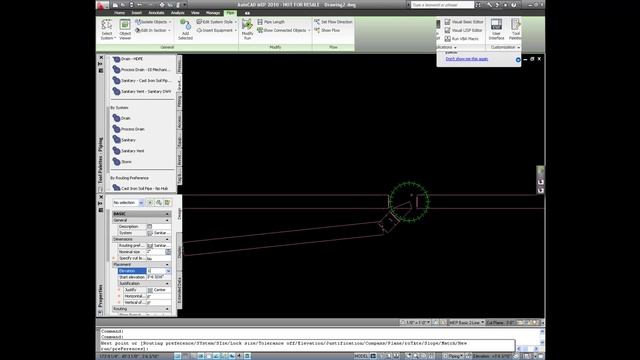Select pipe elbow fitting in drawing
Image resolution: width=640 pixels, height=360 pixels.
(389, 223)
